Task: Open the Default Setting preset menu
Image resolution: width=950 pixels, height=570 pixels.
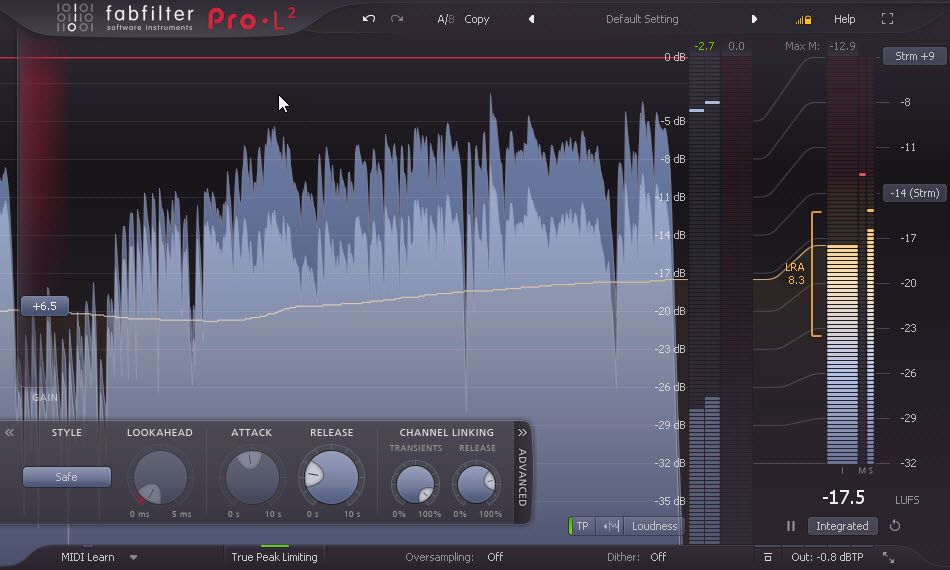Action: [x=642, y=19]
